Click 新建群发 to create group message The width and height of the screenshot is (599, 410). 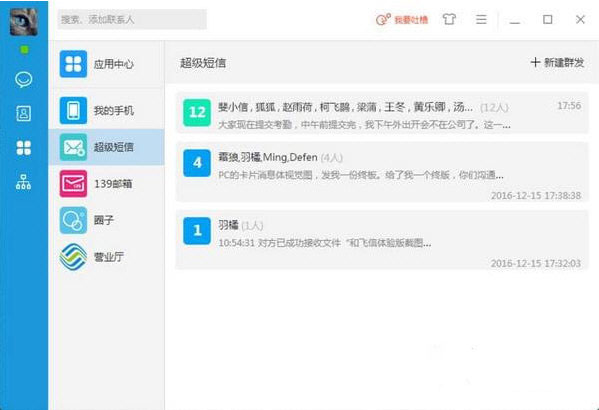557,63
